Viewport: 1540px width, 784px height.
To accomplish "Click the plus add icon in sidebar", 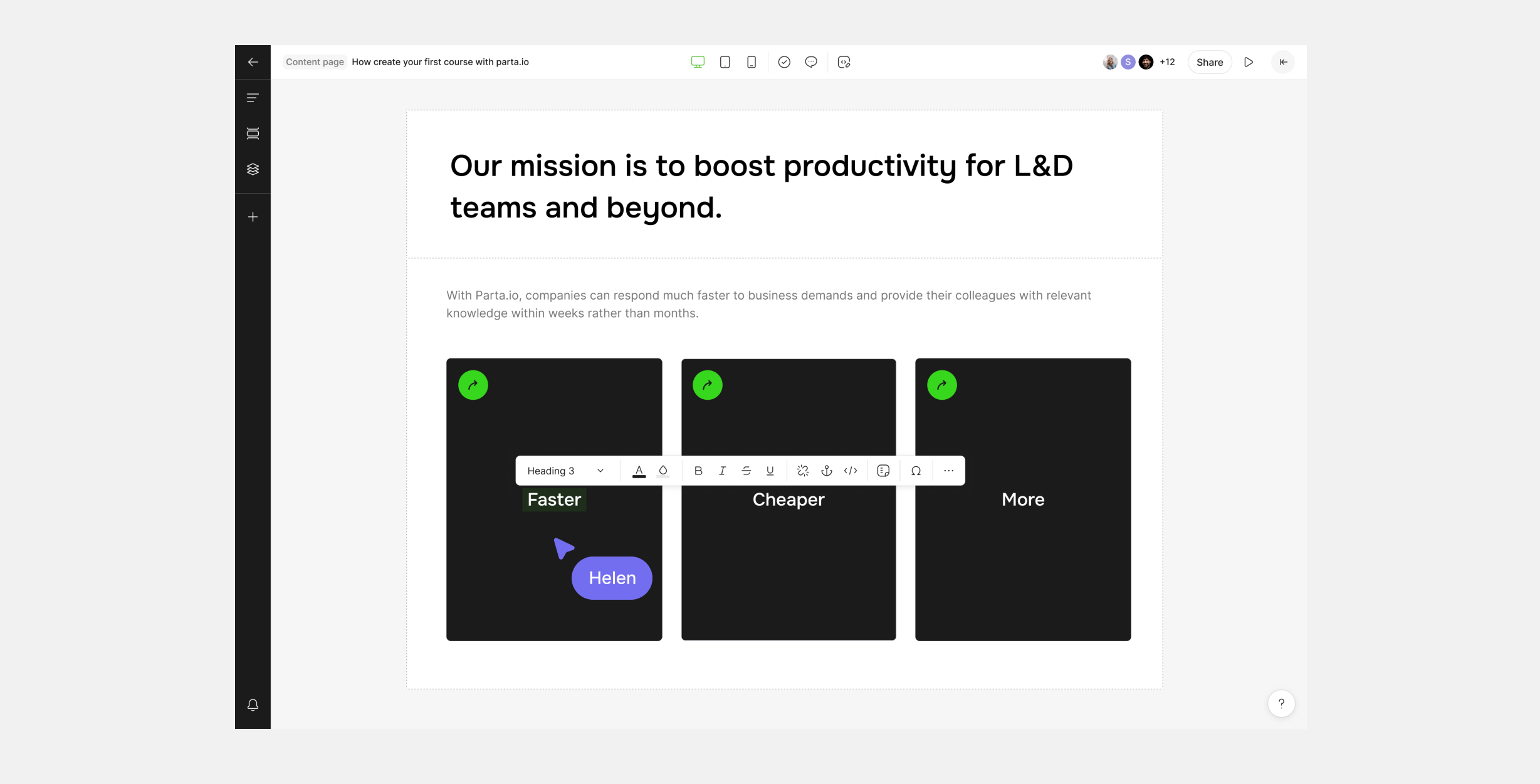I will tap(253, 217).
